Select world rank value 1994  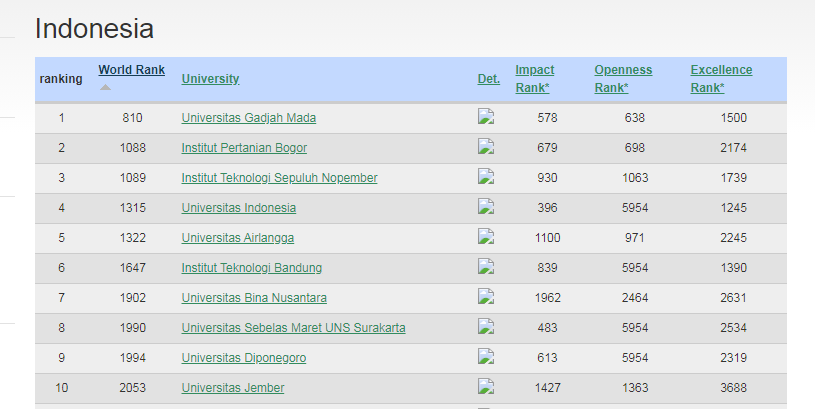tap(133, 358)
